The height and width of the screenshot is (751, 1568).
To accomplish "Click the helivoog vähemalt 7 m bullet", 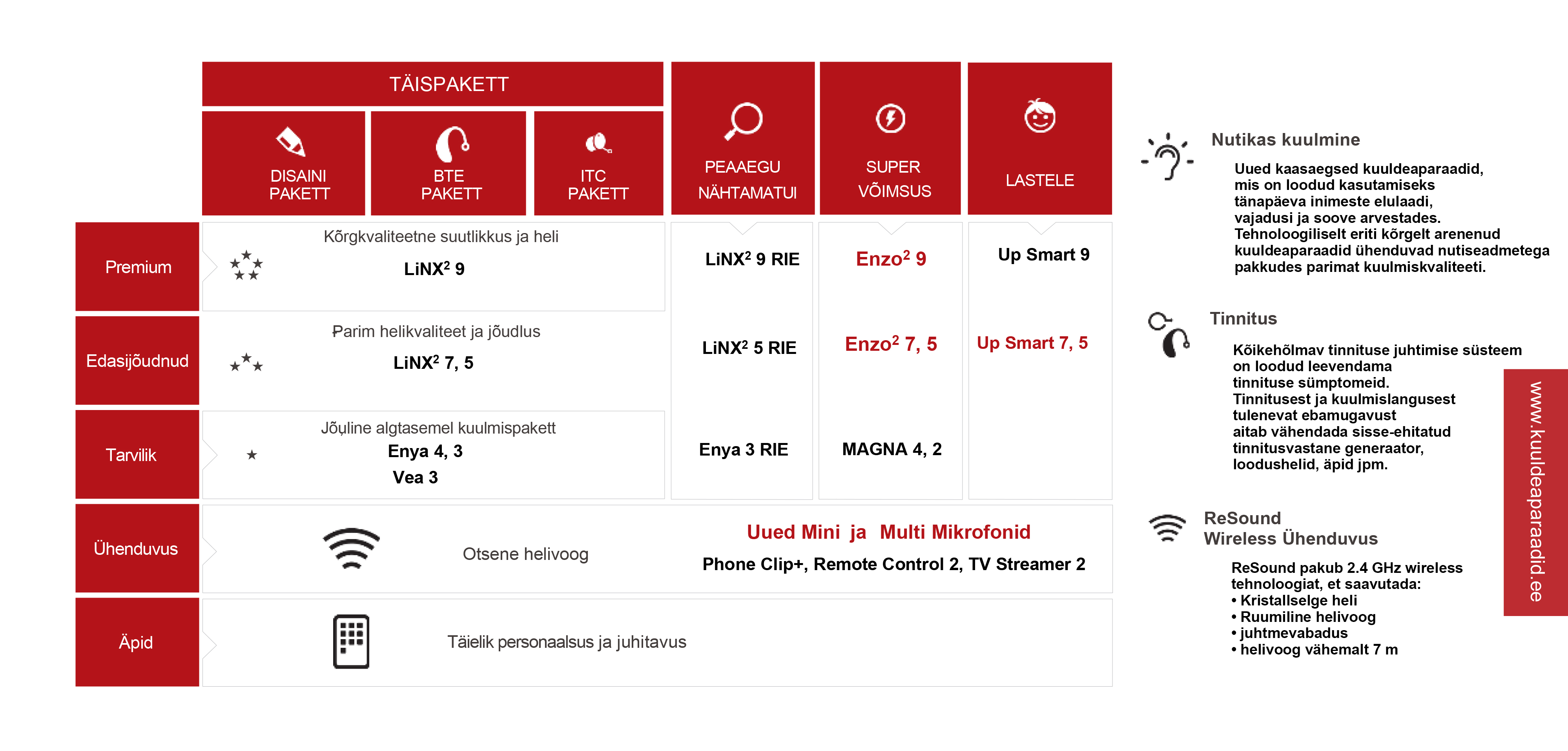I will tap(1314, 649).
